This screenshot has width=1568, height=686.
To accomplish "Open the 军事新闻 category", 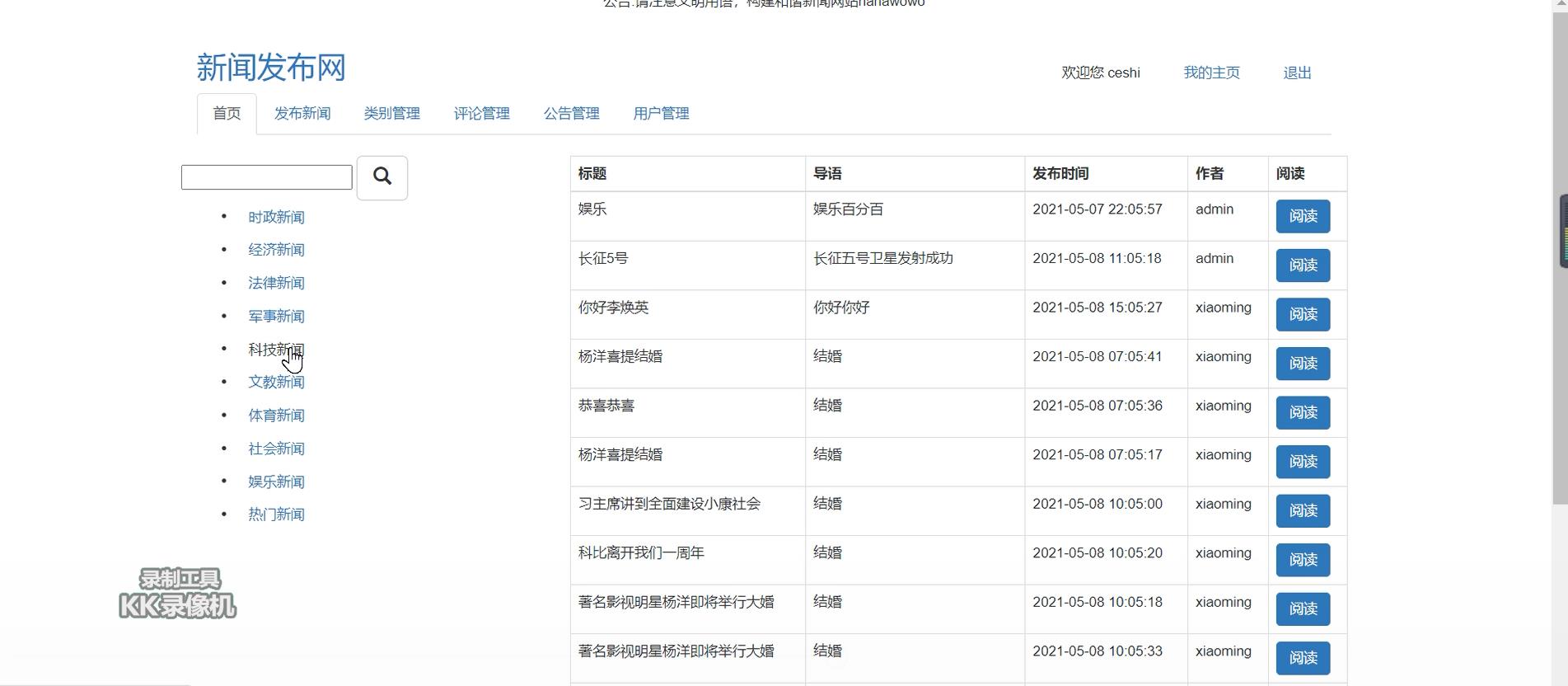I will 276,317.
